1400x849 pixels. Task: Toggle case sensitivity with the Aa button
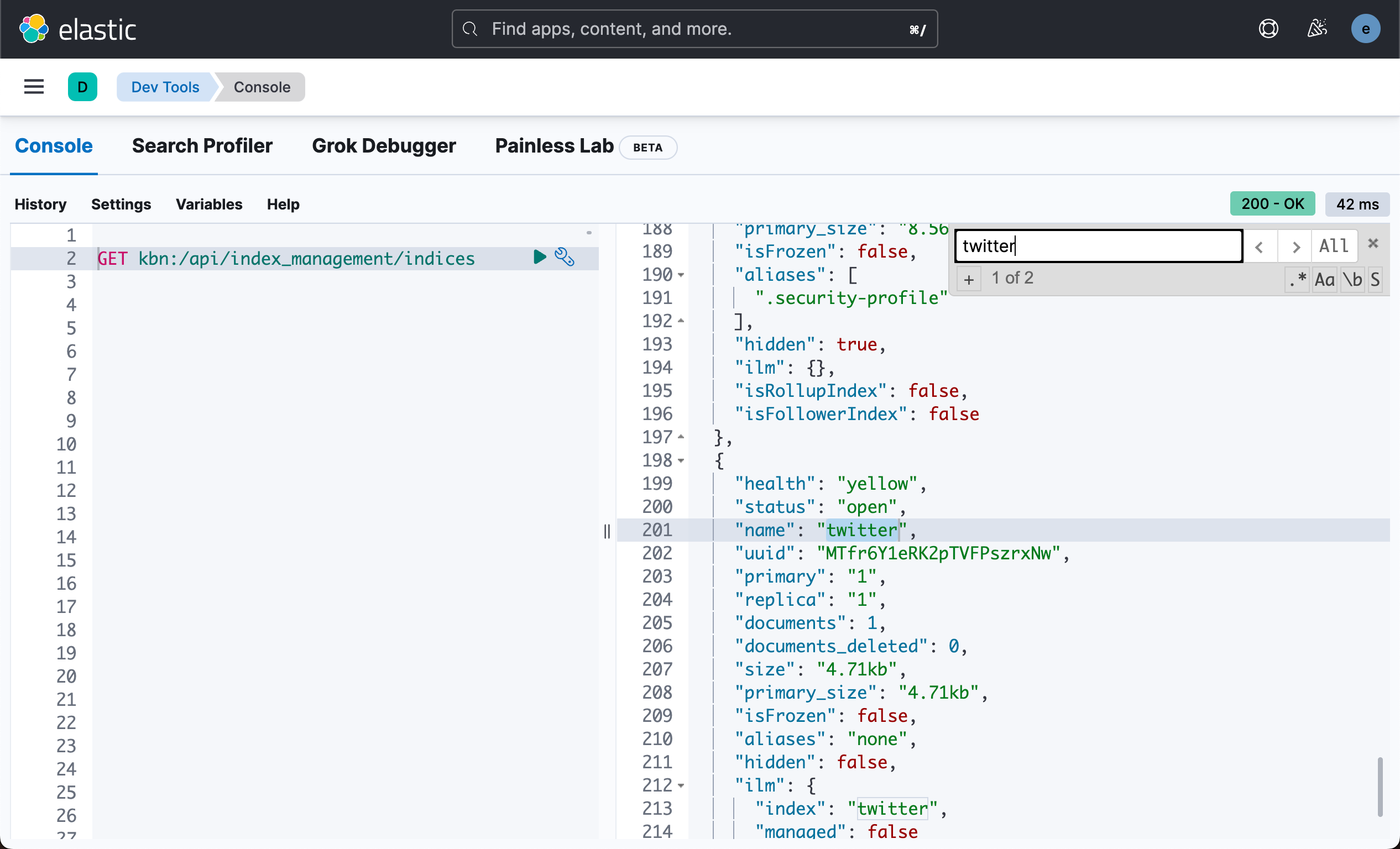point(1325,279)
